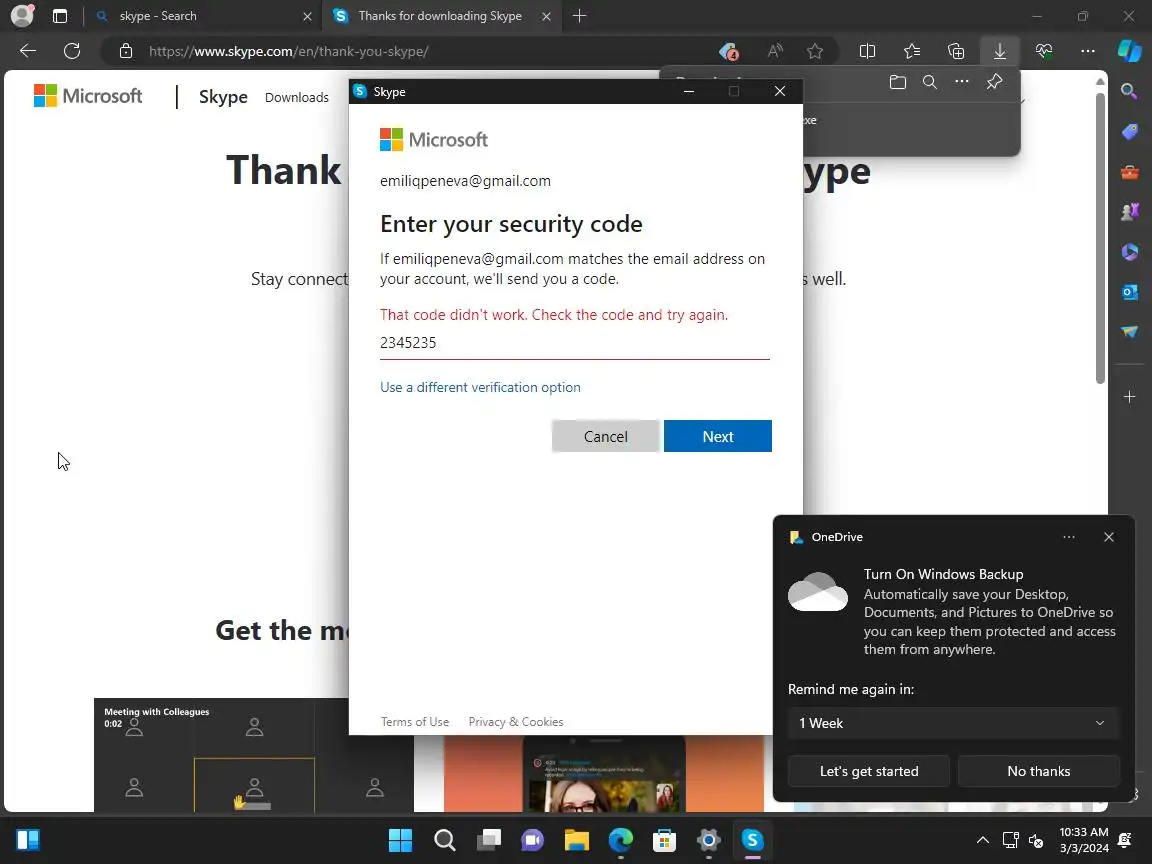
Task: Open Copilot icon in Edge
Action: pos(1129,51)
